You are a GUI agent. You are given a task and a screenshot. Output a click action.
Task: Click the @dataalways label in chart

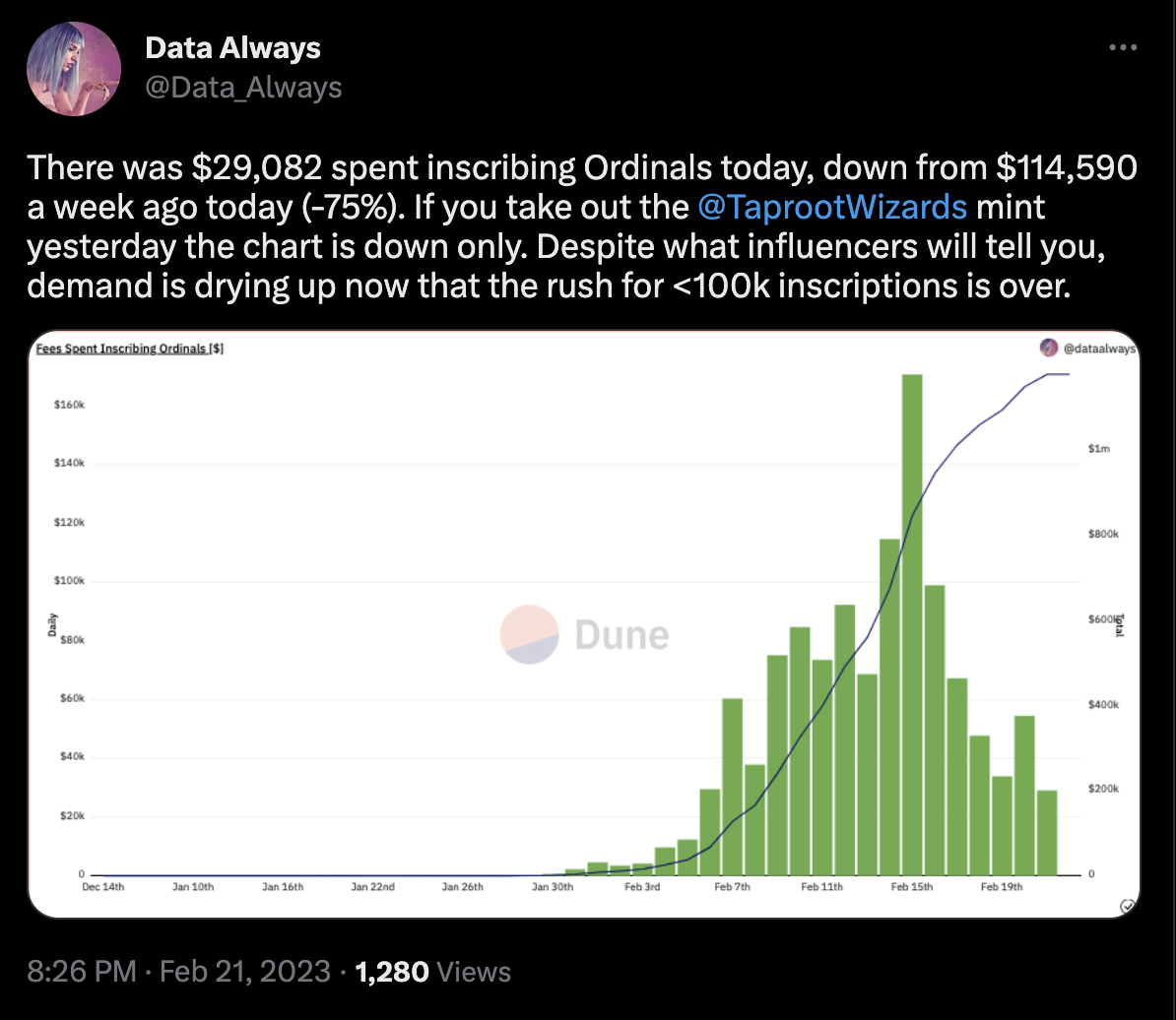point(1099,348)
